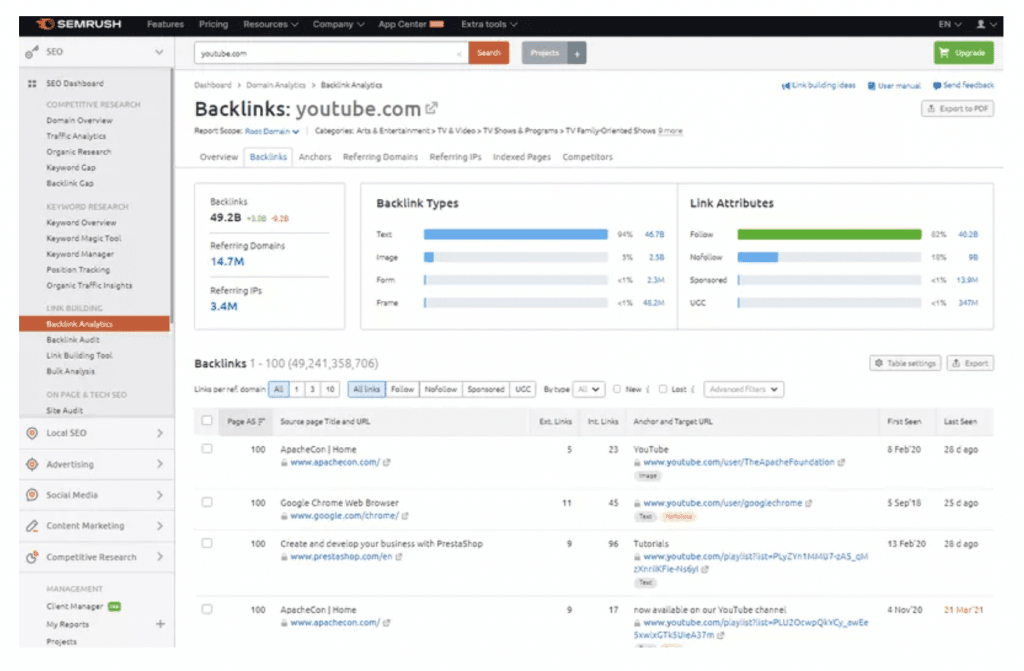The width and height of the screenshot is (1024, 671).
Task: Click the Export to PDF button
Action: [x=957, y=108]
